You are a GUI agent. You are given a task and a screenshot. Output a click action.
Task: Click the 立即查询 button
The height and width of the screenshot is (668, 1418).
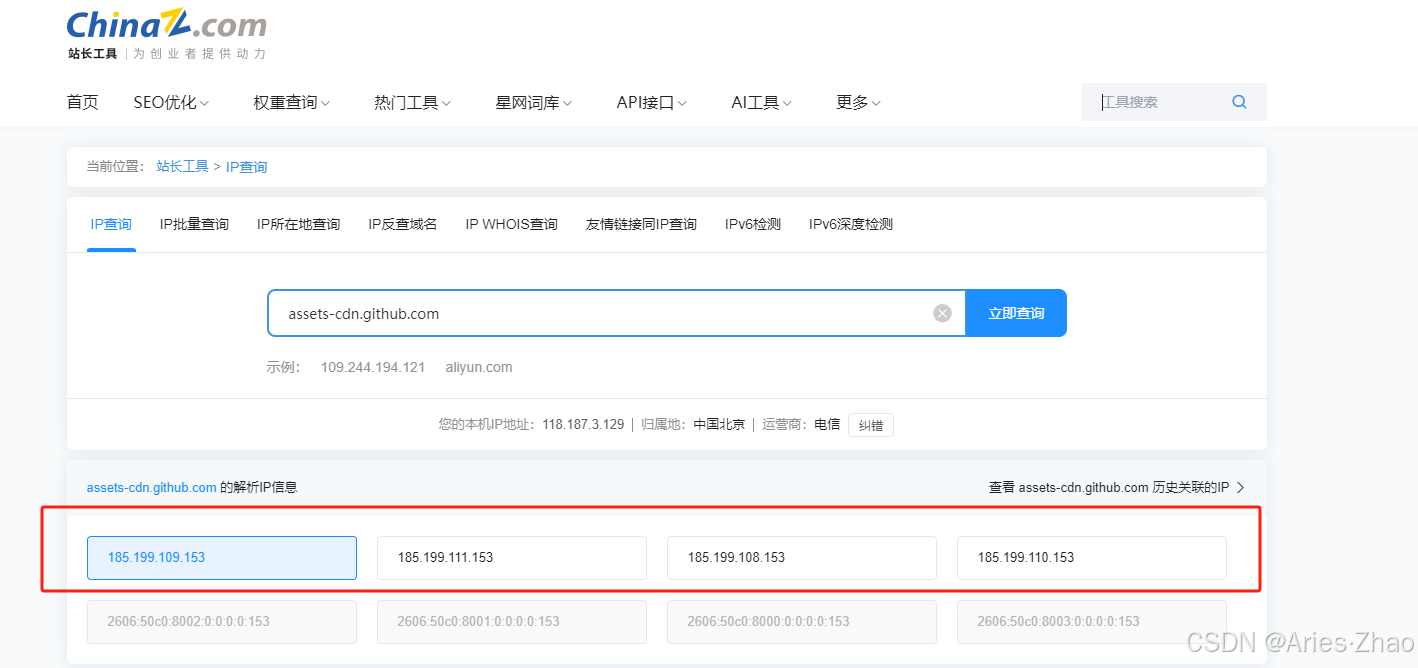(1016, 314)
